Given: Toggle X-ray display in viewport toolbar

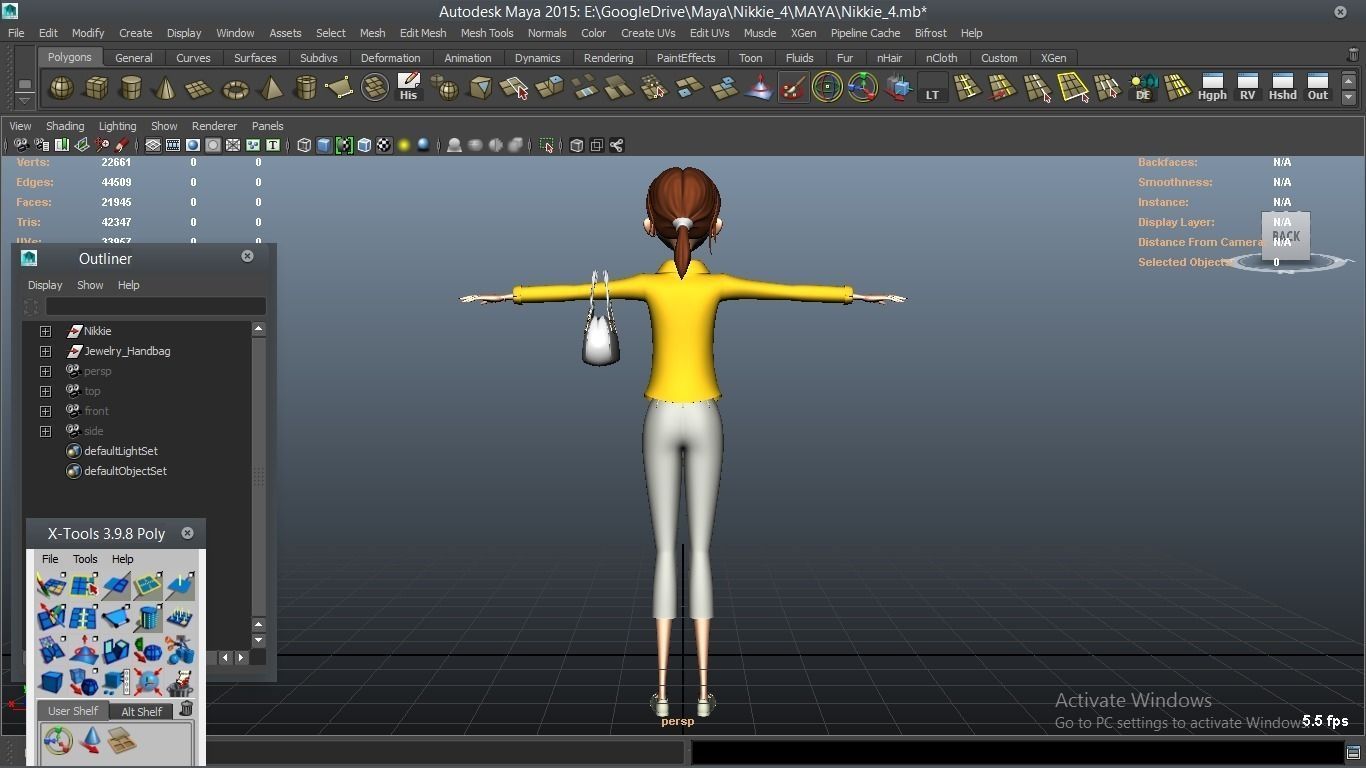Looking at the screenshot, I should (576, 145).
